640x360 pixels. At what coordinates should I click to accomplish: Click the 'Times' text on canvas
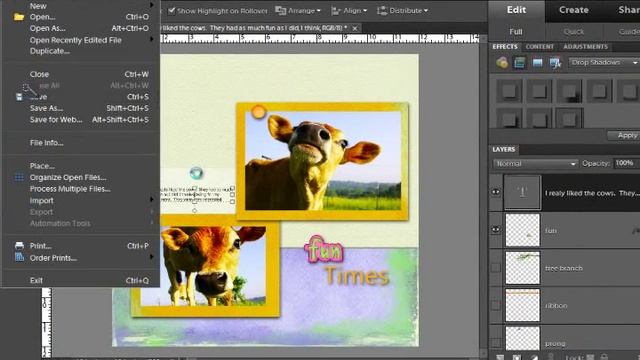tap(357, 276)
